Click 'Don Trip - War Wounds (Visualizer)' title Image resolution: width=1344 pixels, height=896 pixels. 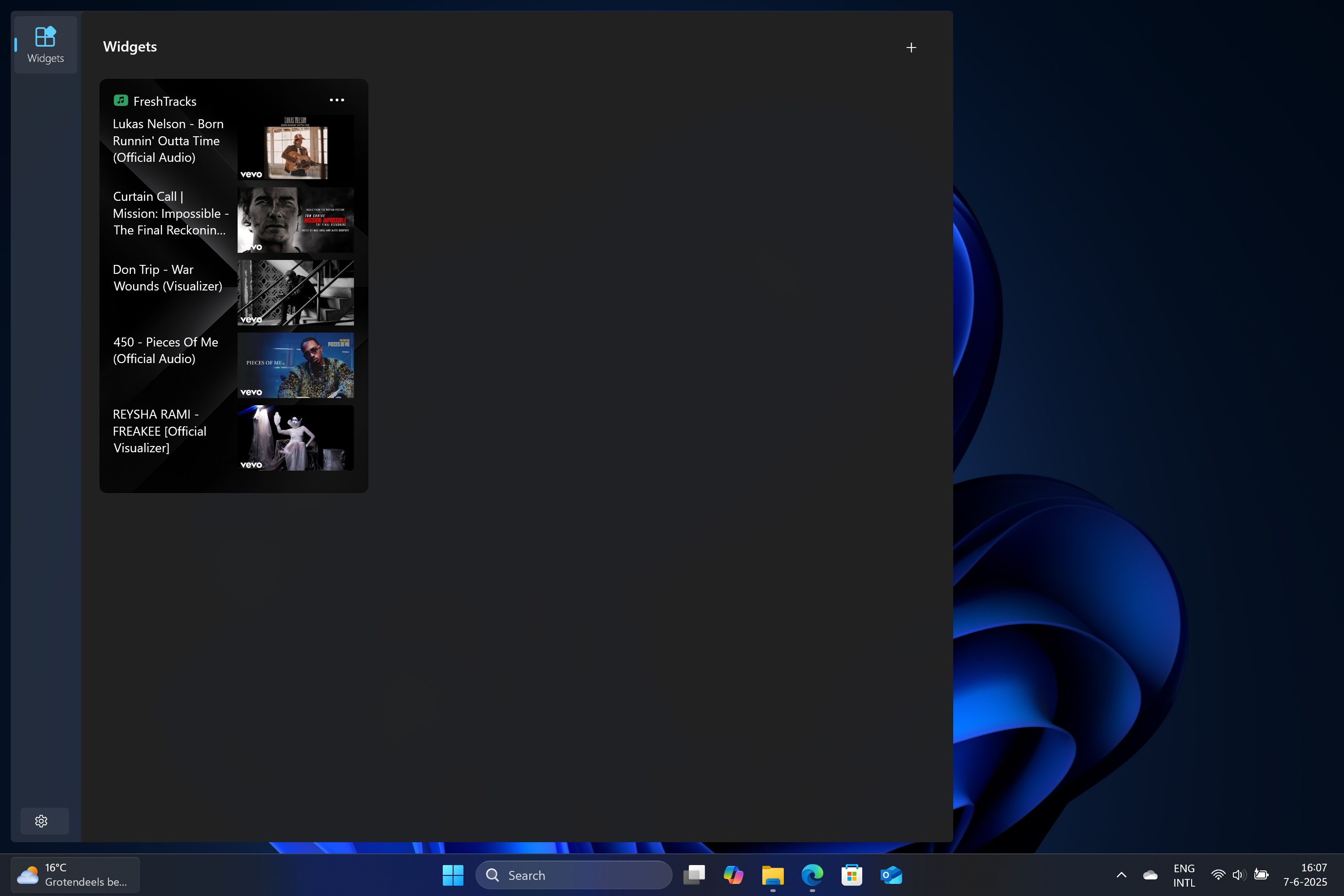pos(167,278)
